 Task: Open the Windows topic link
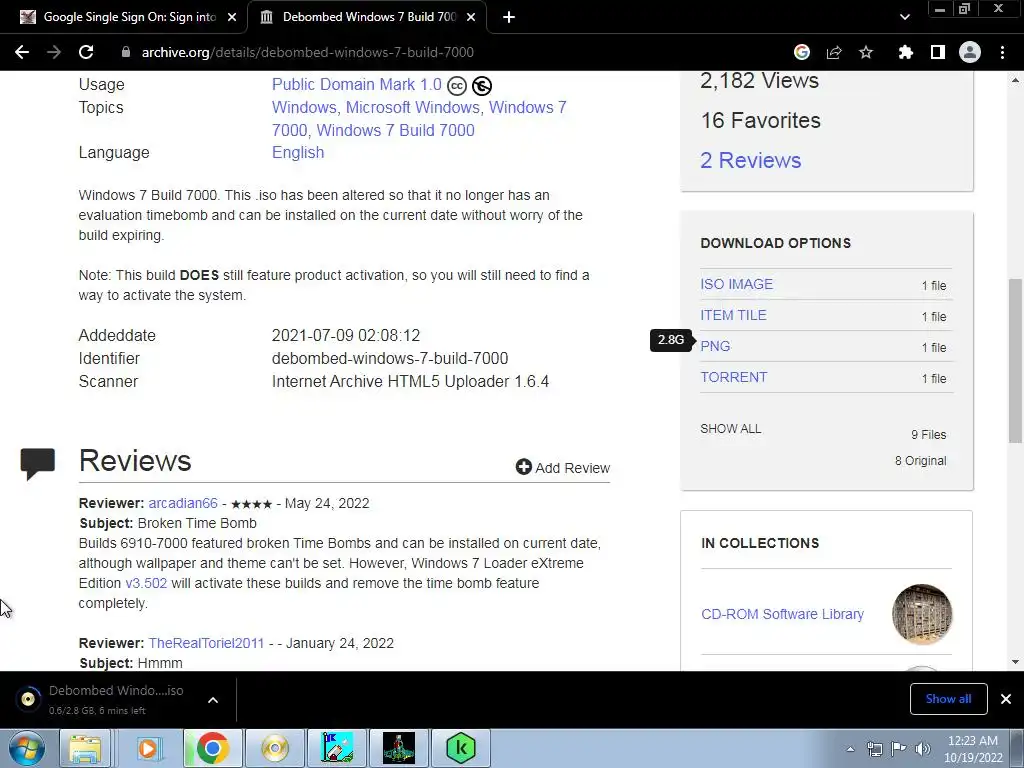304,107
